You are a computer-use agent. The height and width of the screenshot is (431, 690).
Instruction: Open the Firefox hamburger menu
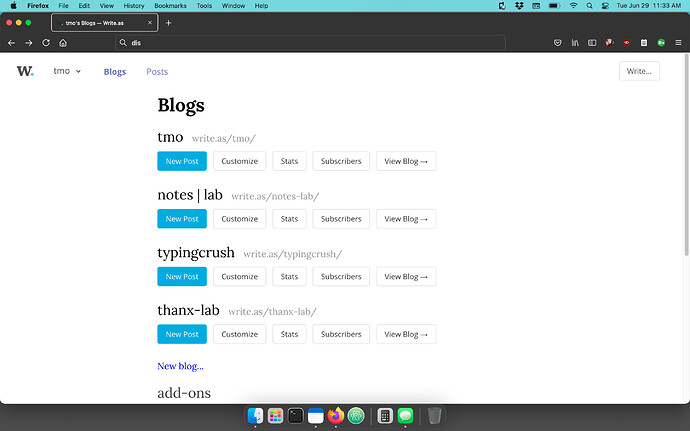[678, 43]
